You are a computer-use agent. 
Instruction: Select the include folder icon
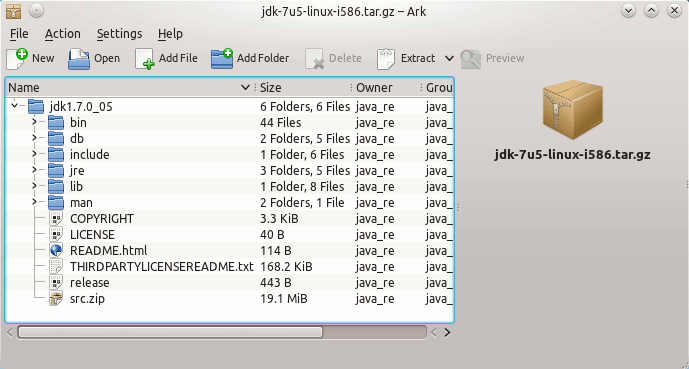coord(56,155)
